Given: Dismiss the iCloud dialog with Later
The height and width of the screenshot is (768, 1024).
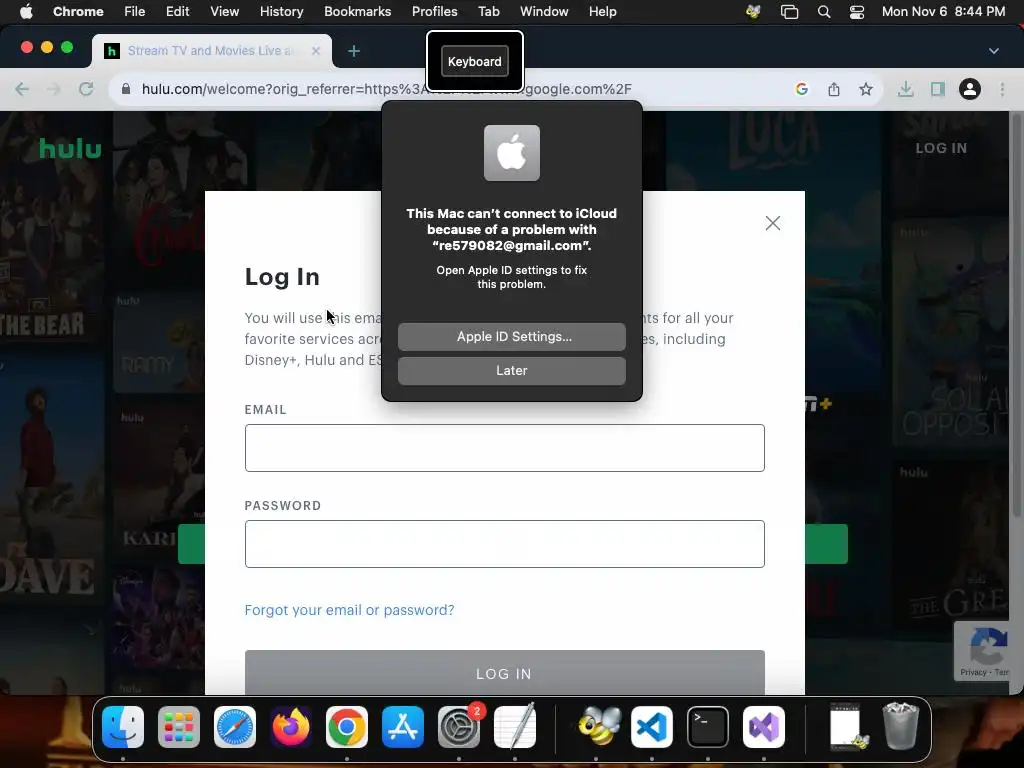Looking at the screenshot, I should (512, 370).
